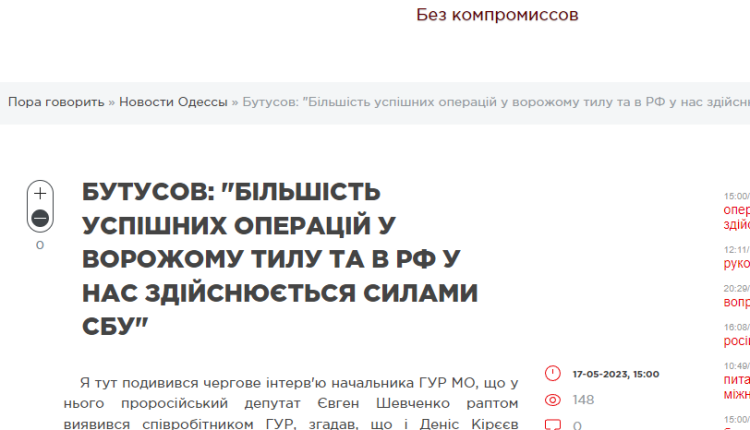
Task: Click the paragraph starting 'Я тут подивився чергове'
Action: coord(291,403)
